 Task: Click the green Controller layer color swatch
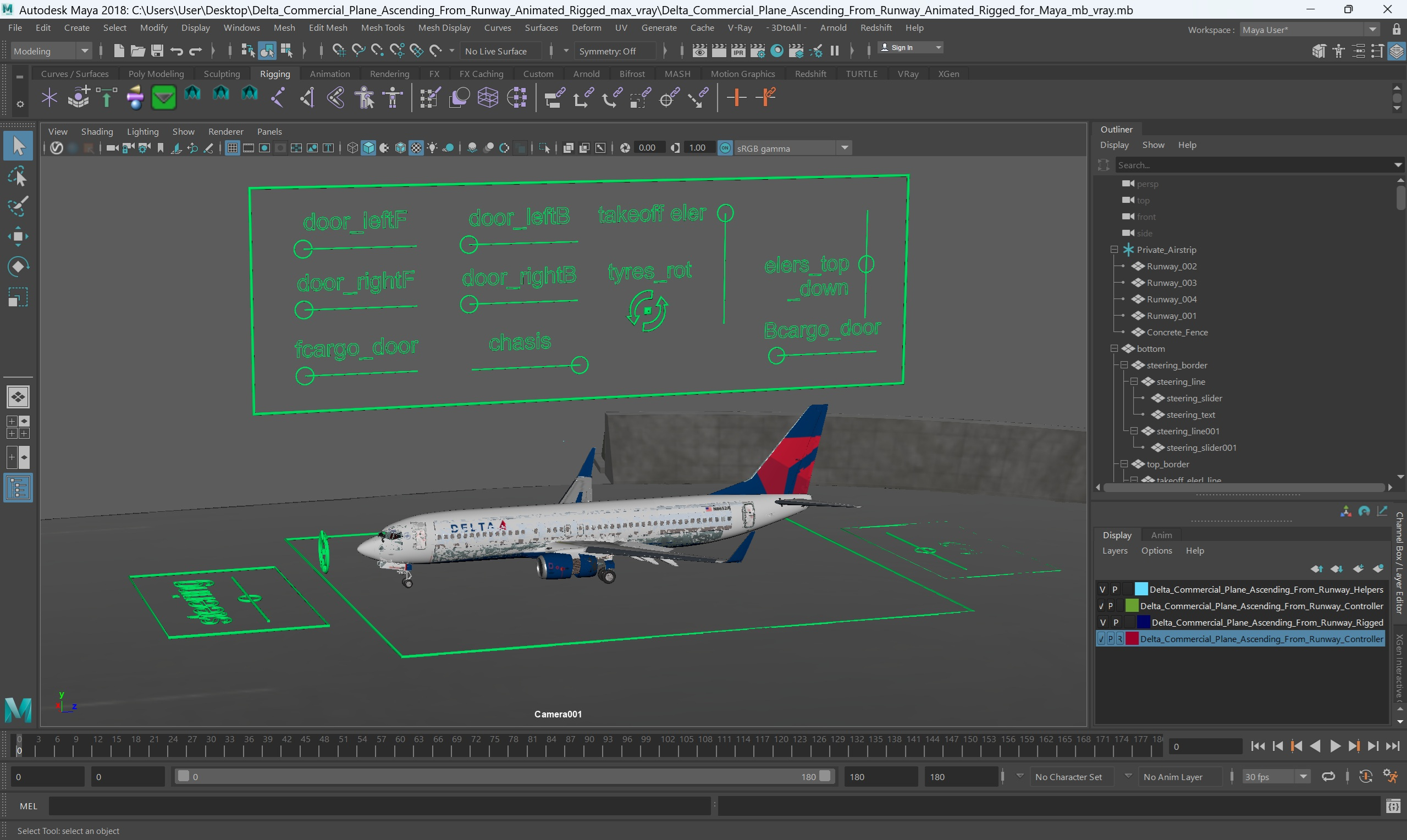tap(1132, 606)
